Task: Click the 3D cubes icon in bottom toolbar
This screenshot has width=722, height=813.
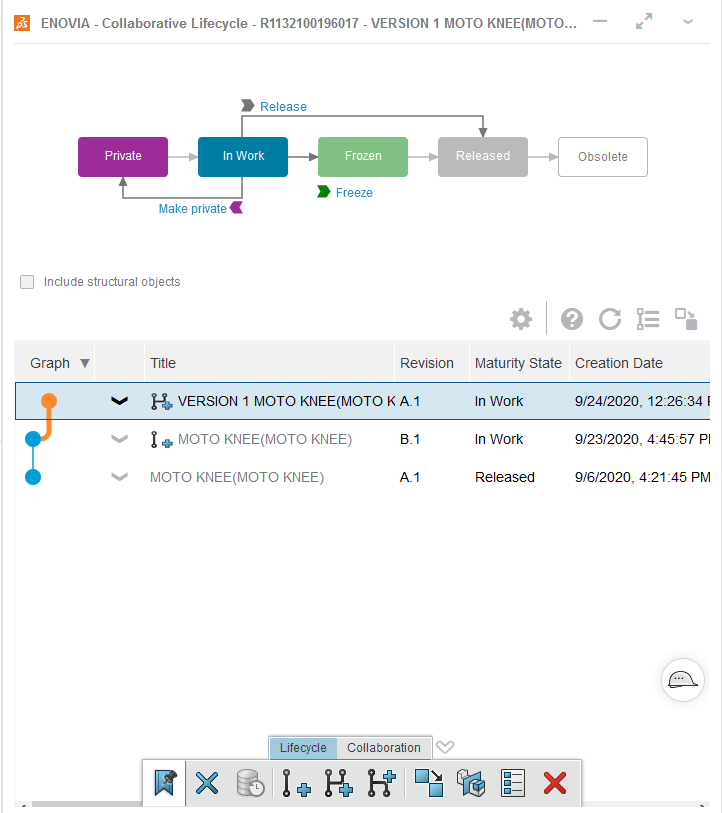Action: coord(470,783)
